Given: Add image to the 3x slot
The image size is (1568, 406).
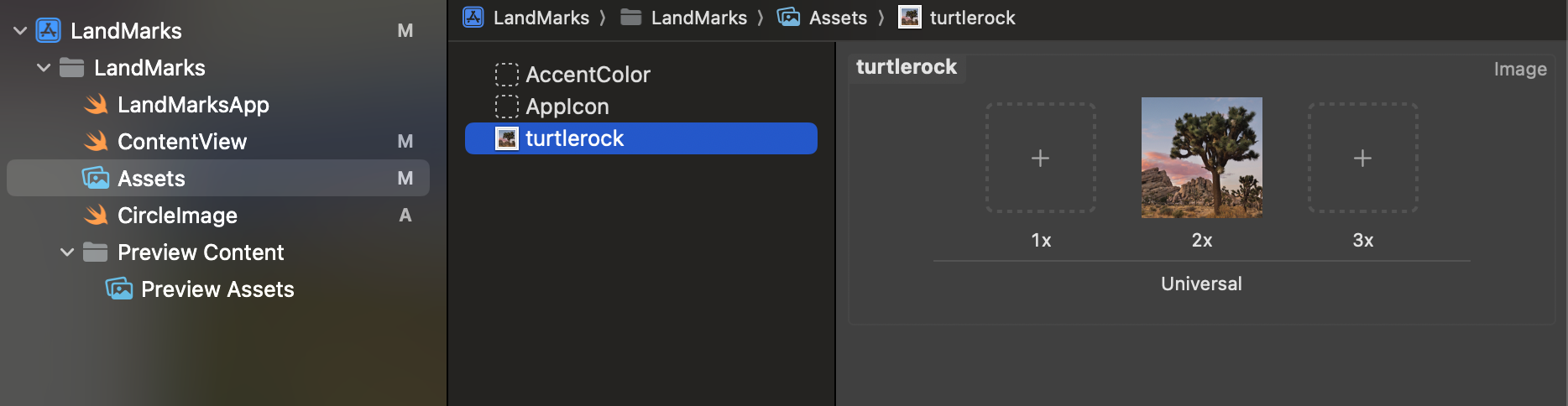Looking at the screenshot, I should (1363, 158).
